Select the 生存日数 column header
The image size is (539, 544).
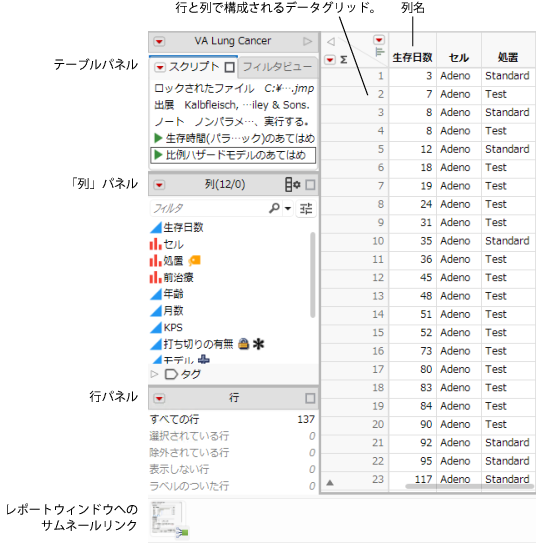(x=412, y=57)
